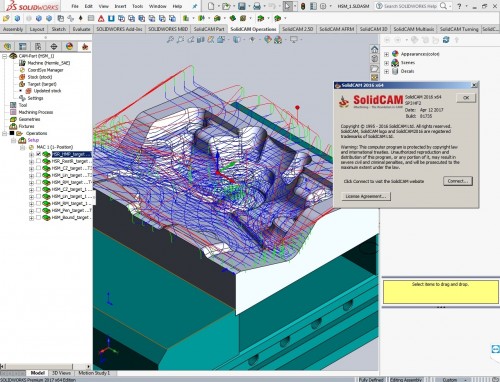The width and height of the screenshot is (500, 382).
Task: Click the pin icon beside Help menu
Action: click(x=195, y=6)
